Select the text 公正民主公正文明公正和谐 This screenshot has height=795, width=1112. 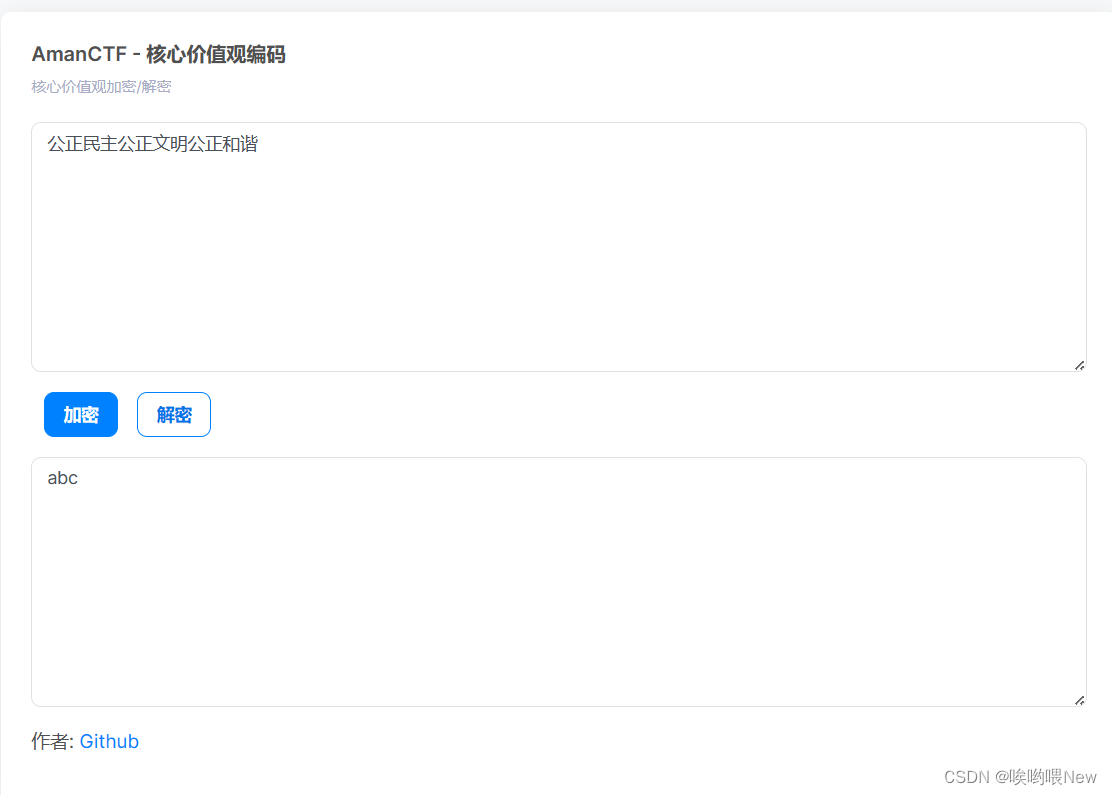pos(150,144)
